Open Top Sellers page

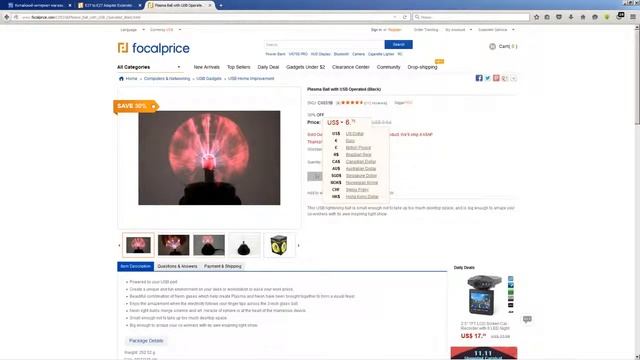(x=238, y=67)
